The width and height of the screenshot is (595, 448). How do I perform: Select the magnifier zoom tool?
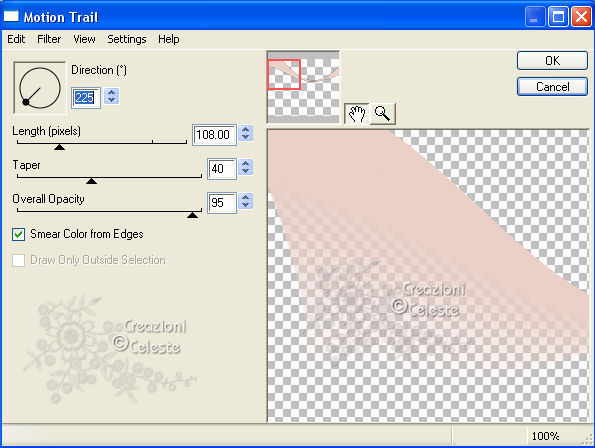[382, 113]
